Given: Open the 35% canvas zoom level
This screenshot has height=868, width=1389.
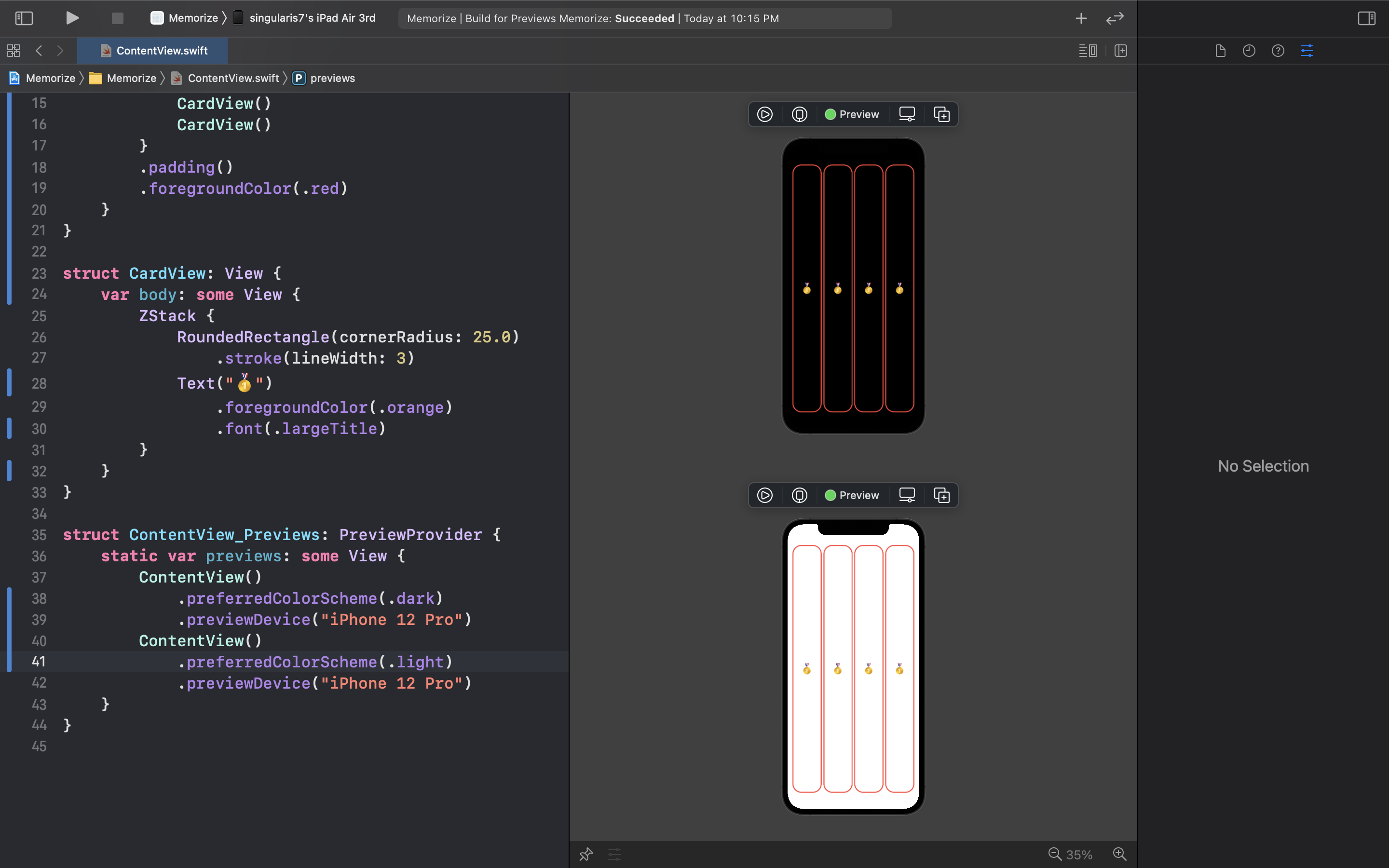Looking at the screenshot, I should pyautogui.click(x=1079, y=854).
